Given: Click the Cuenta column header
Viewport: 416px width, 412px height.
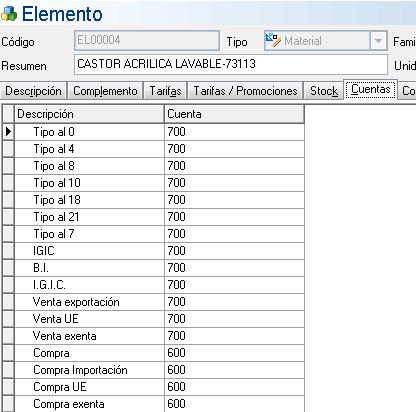Looking at the screenshot, I should click(234, 114).
